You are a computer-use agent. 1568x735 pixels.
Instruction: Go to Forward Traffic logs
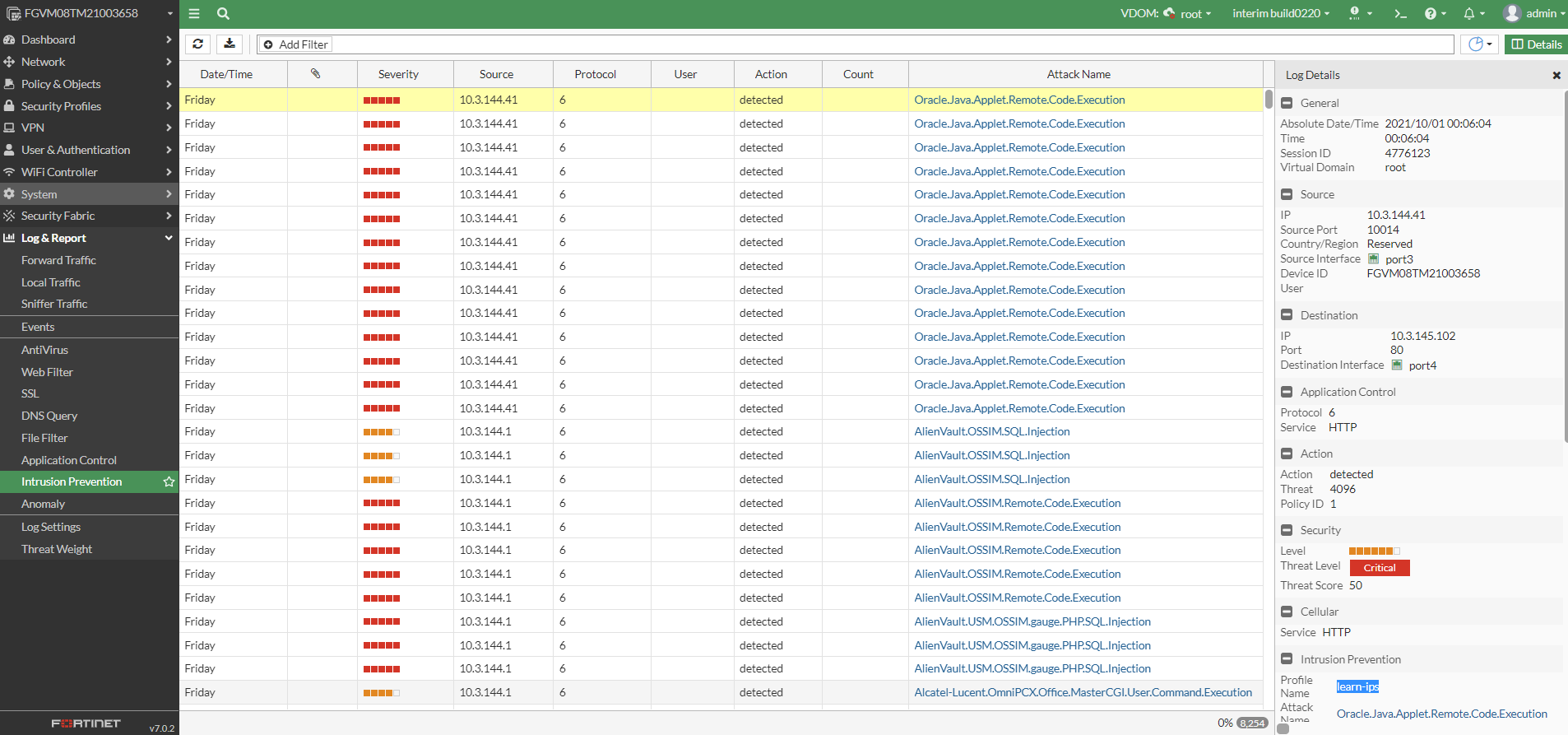click(58, 260)
